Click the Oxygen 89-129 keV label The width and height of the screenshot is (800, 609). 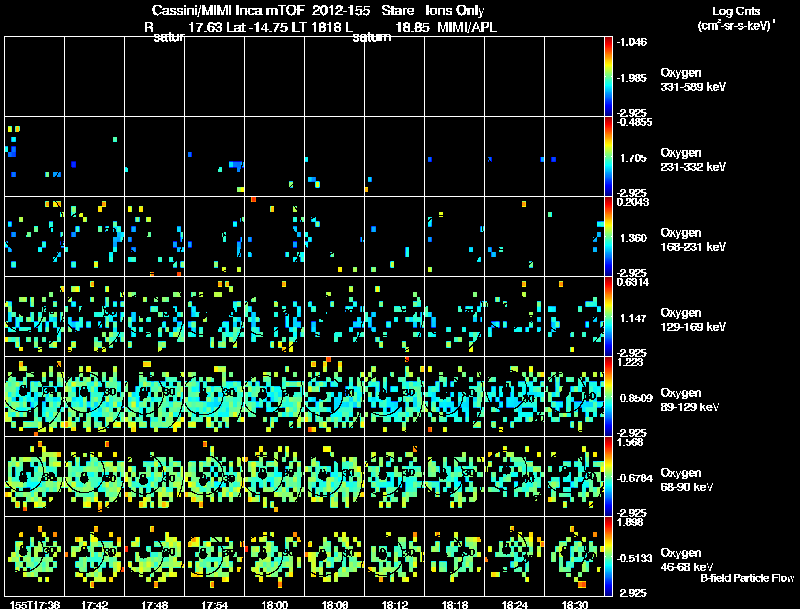coord(690,400)
